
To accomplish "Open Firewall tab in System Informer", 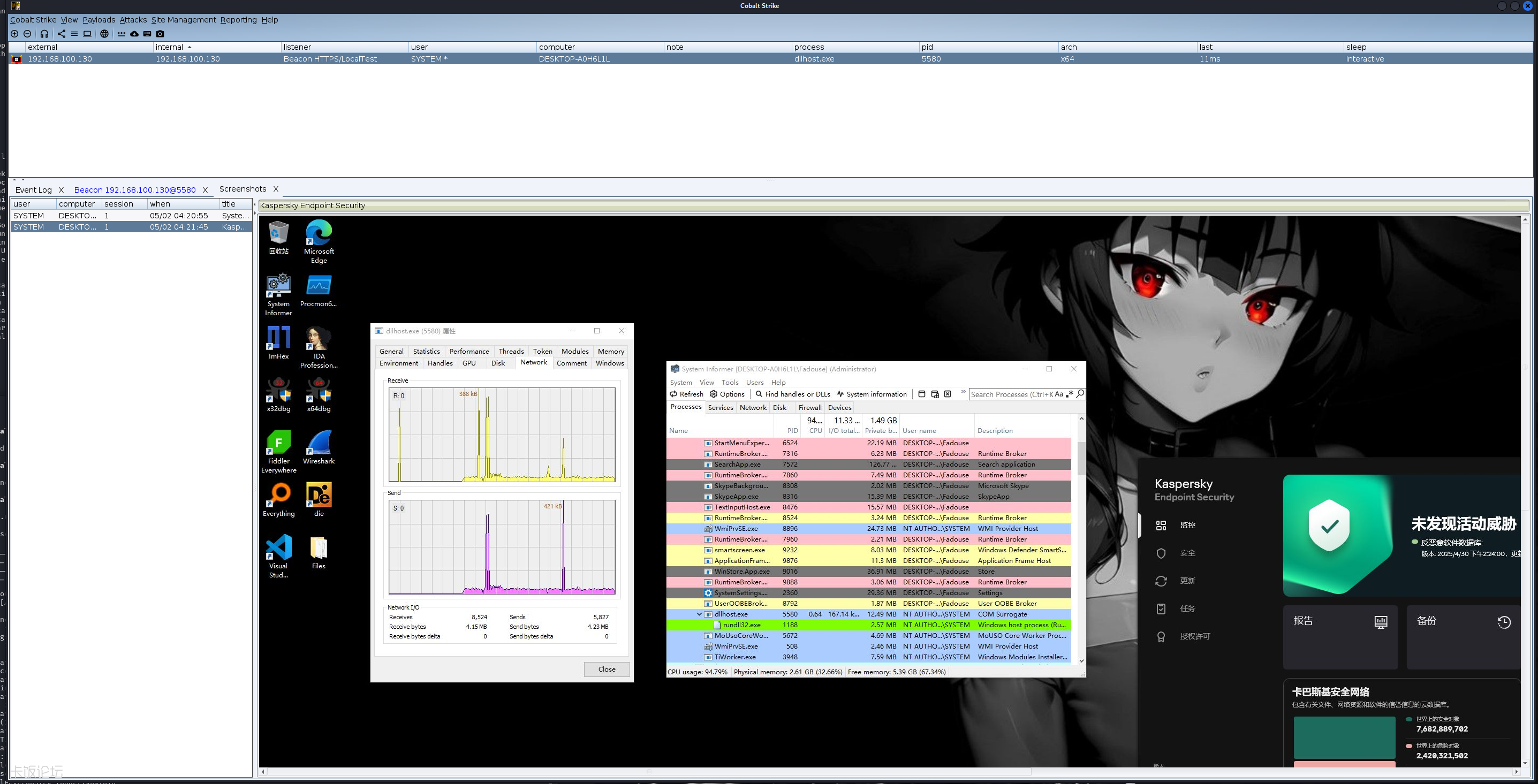I will click(x=809, y=407).
